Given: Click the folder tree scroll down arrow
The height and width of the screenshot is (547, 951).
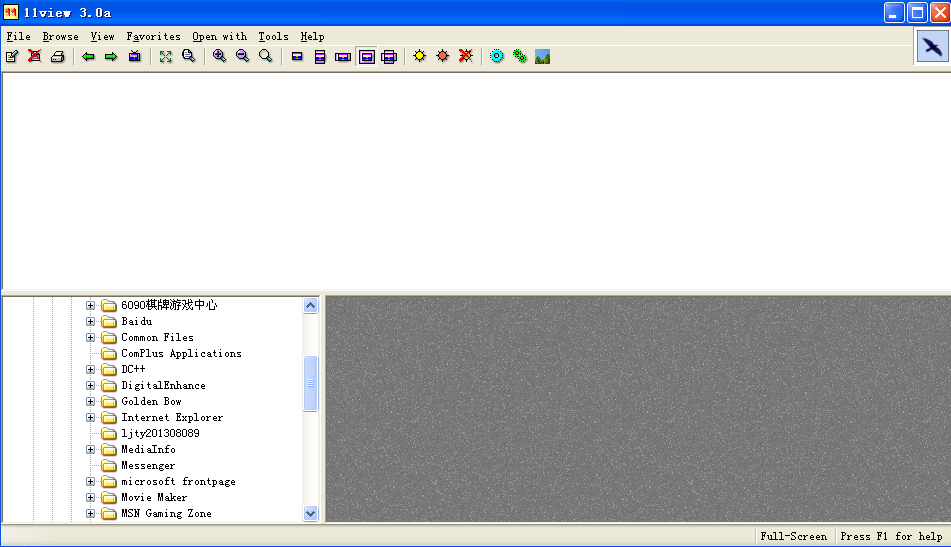Looking at the screenshot, I should (x=310, y=513).
